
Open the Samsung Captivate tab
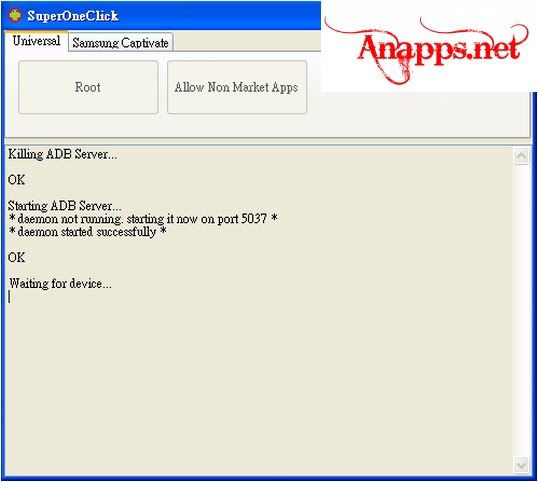pos(120,43)
